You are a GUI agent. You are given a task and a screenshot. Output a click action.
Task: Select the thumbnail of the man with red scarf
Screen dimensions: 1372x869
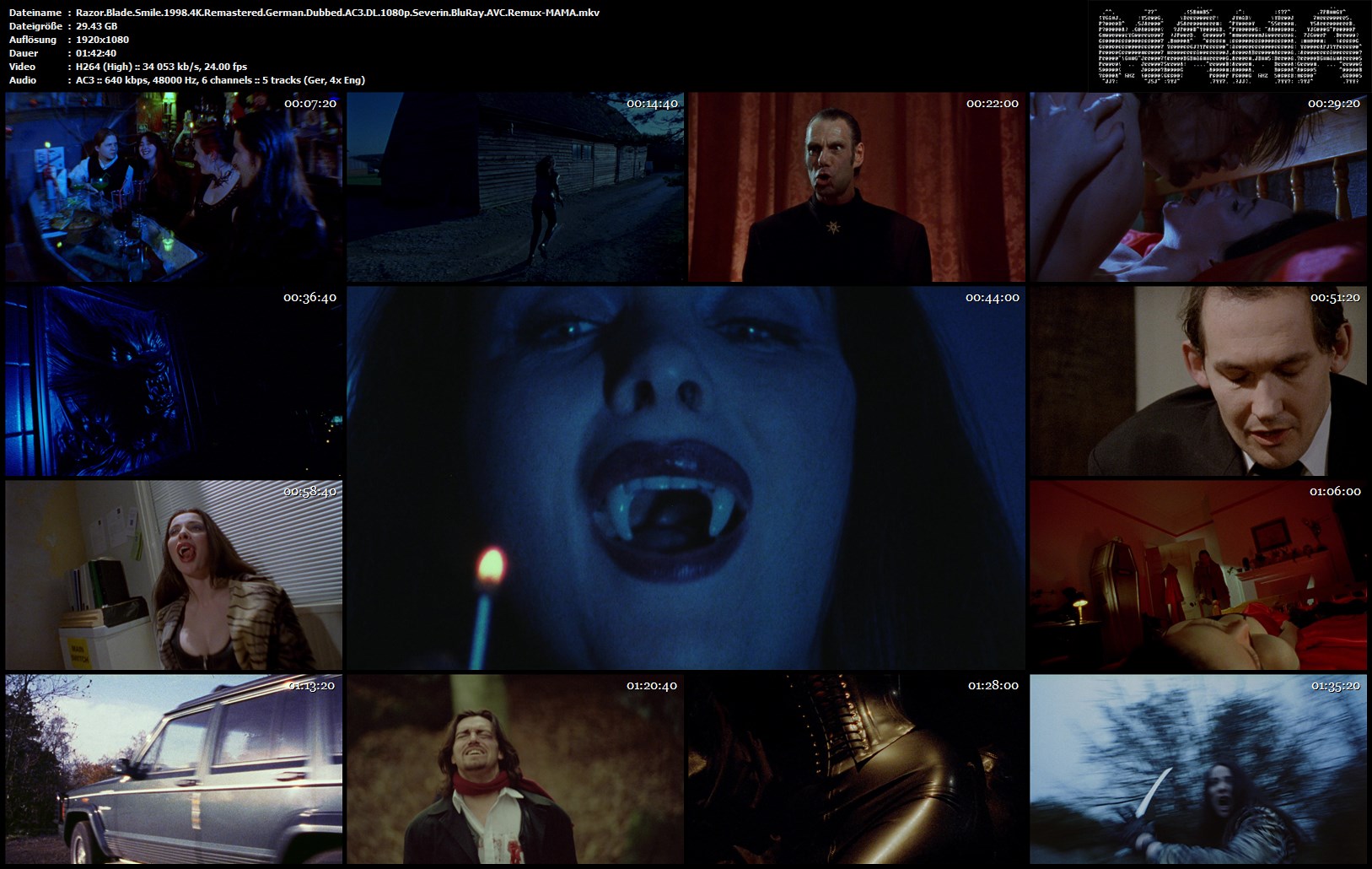pyautogui.click(x=515, y=769)
